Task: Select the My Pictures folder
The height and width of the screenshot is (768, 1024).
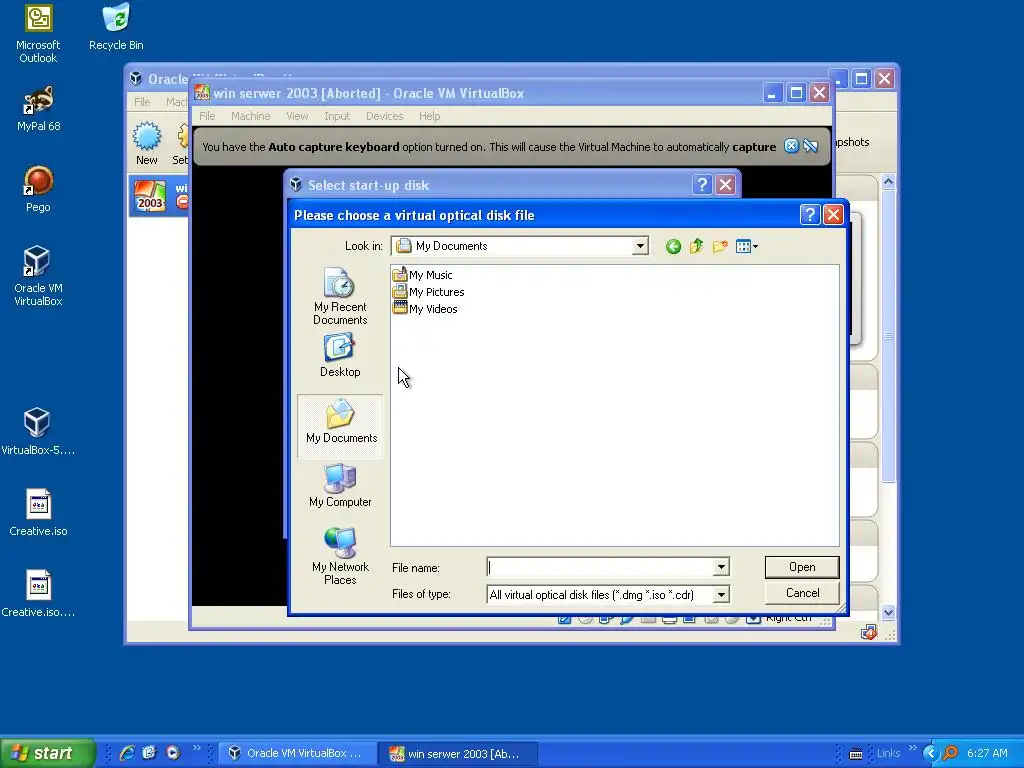Action: [428, 292]
